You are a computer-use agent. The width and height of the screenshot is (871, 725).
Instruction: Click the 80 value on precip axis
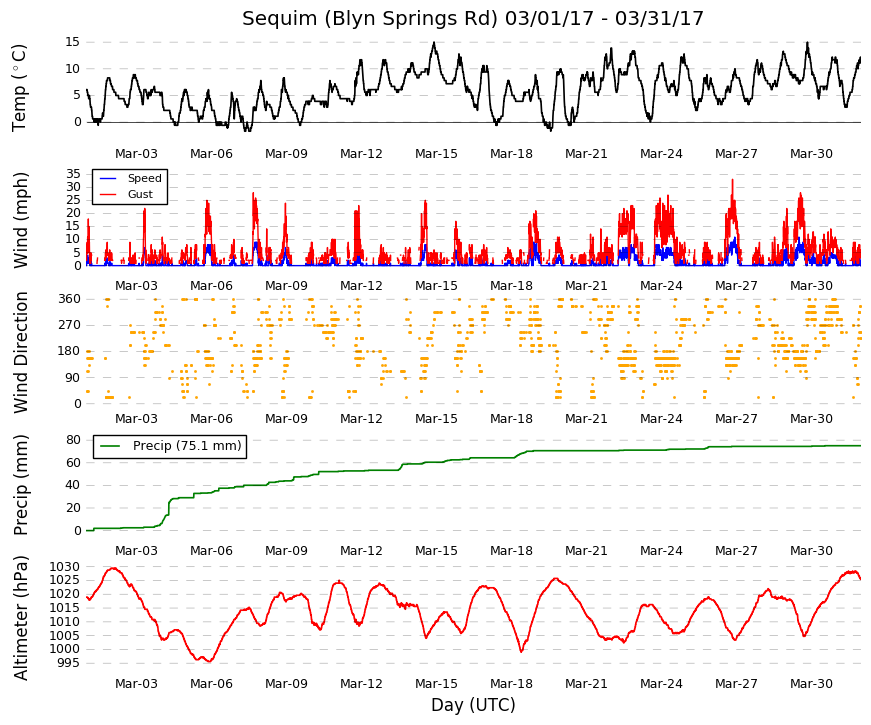(73, 440)
